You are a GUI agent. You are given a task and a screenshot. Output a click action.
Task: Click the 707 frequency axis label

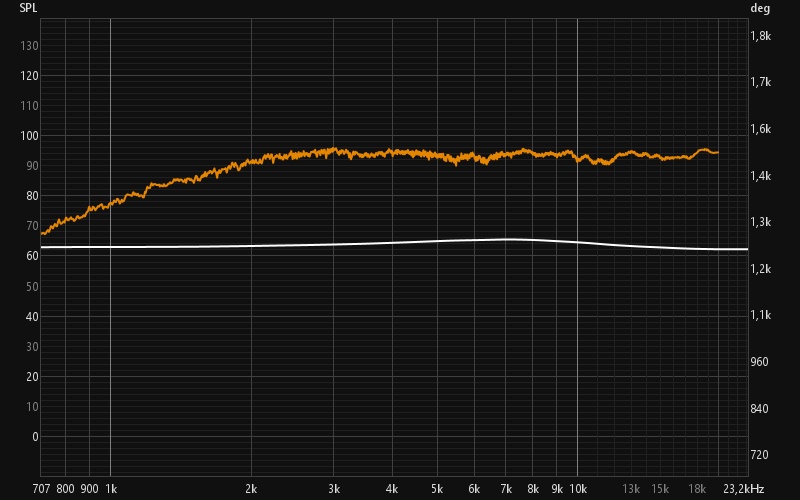pyautogui.click(x=41, y=489)
